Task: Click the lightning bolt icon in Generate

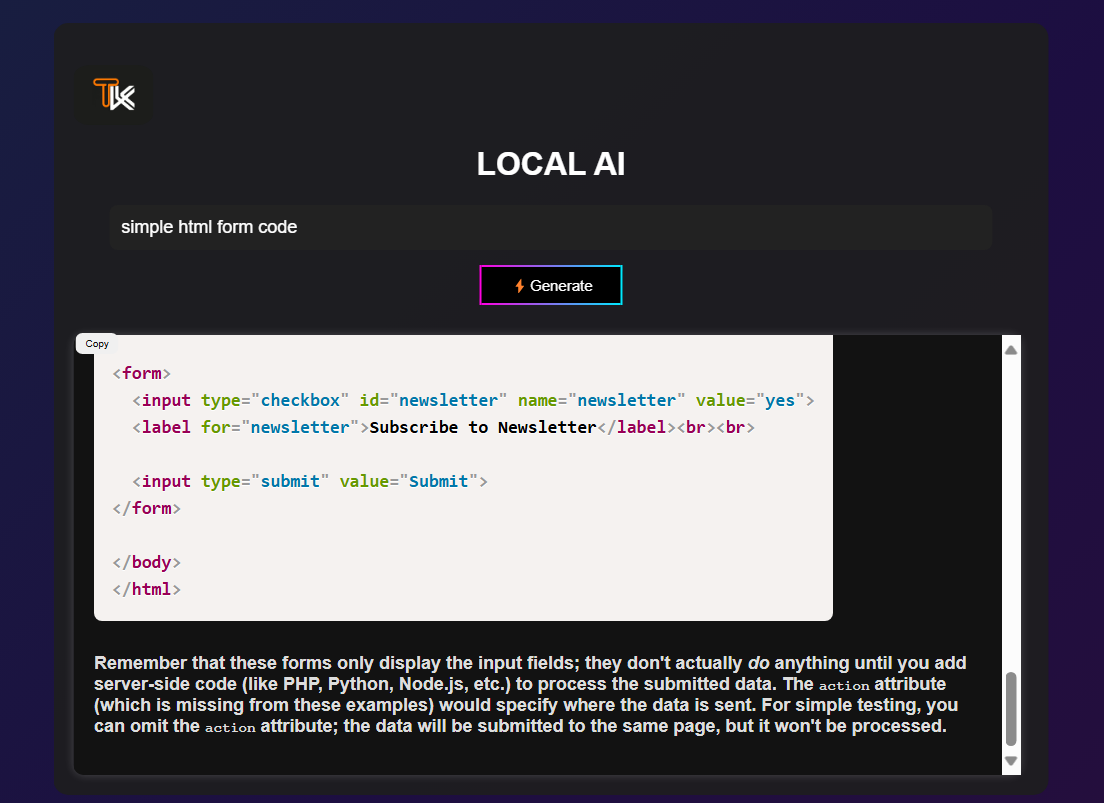Action: (x=519, y=286)
